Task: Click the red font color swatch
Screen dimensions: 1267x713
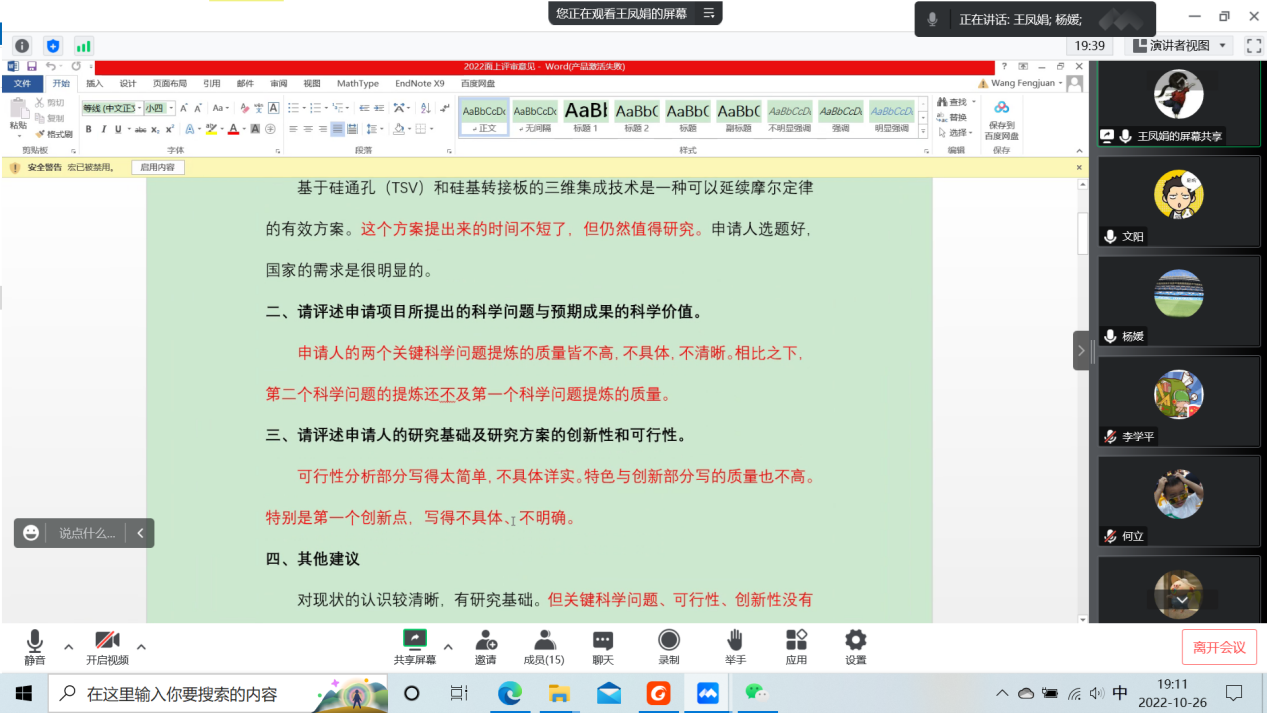Action: click(232, 129)
